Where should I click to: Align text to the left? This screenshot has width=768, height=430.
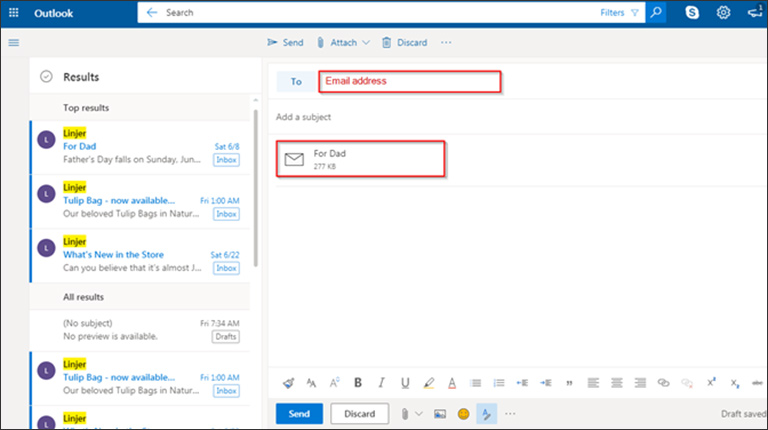click(593, 383)
